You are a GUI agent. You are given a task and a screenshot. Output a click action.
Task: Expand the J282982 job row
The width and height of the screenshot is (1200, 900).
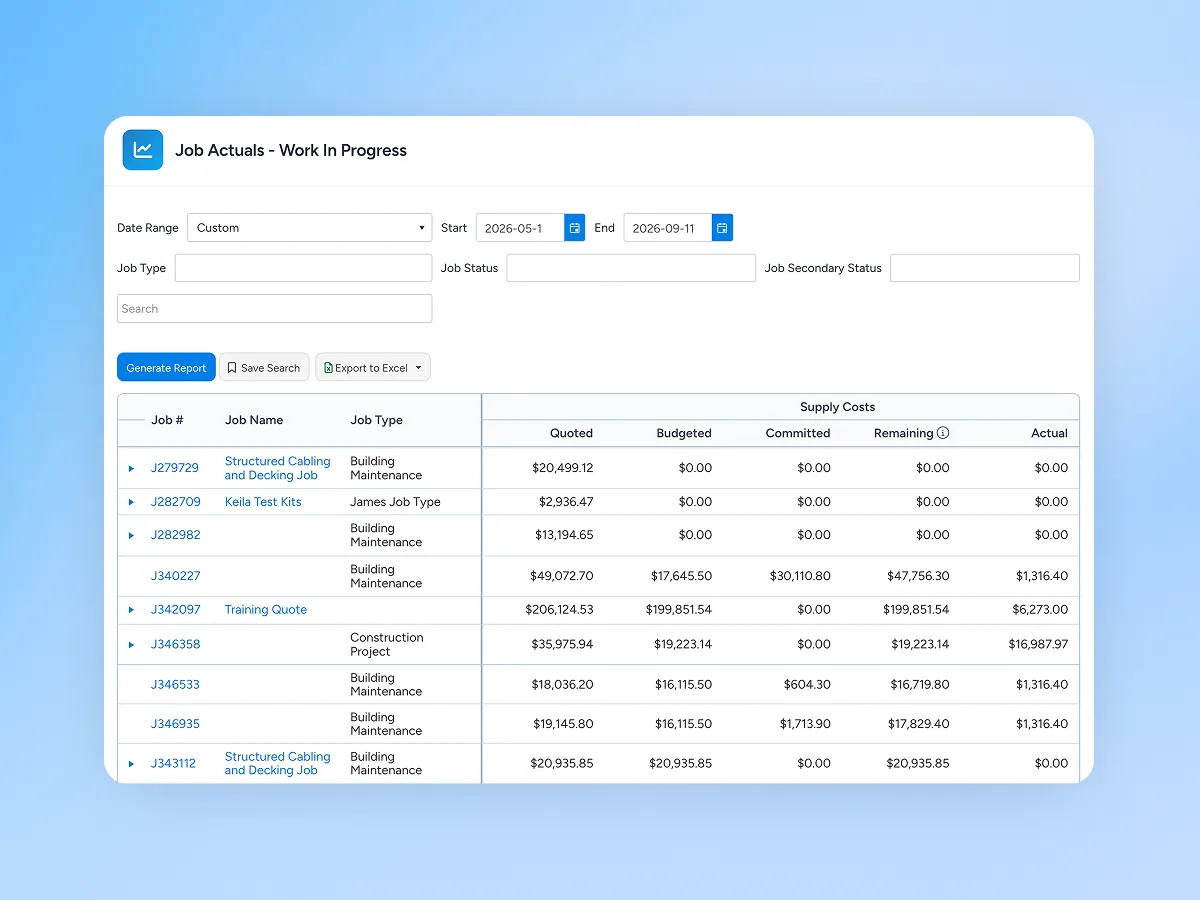(131, 535)
